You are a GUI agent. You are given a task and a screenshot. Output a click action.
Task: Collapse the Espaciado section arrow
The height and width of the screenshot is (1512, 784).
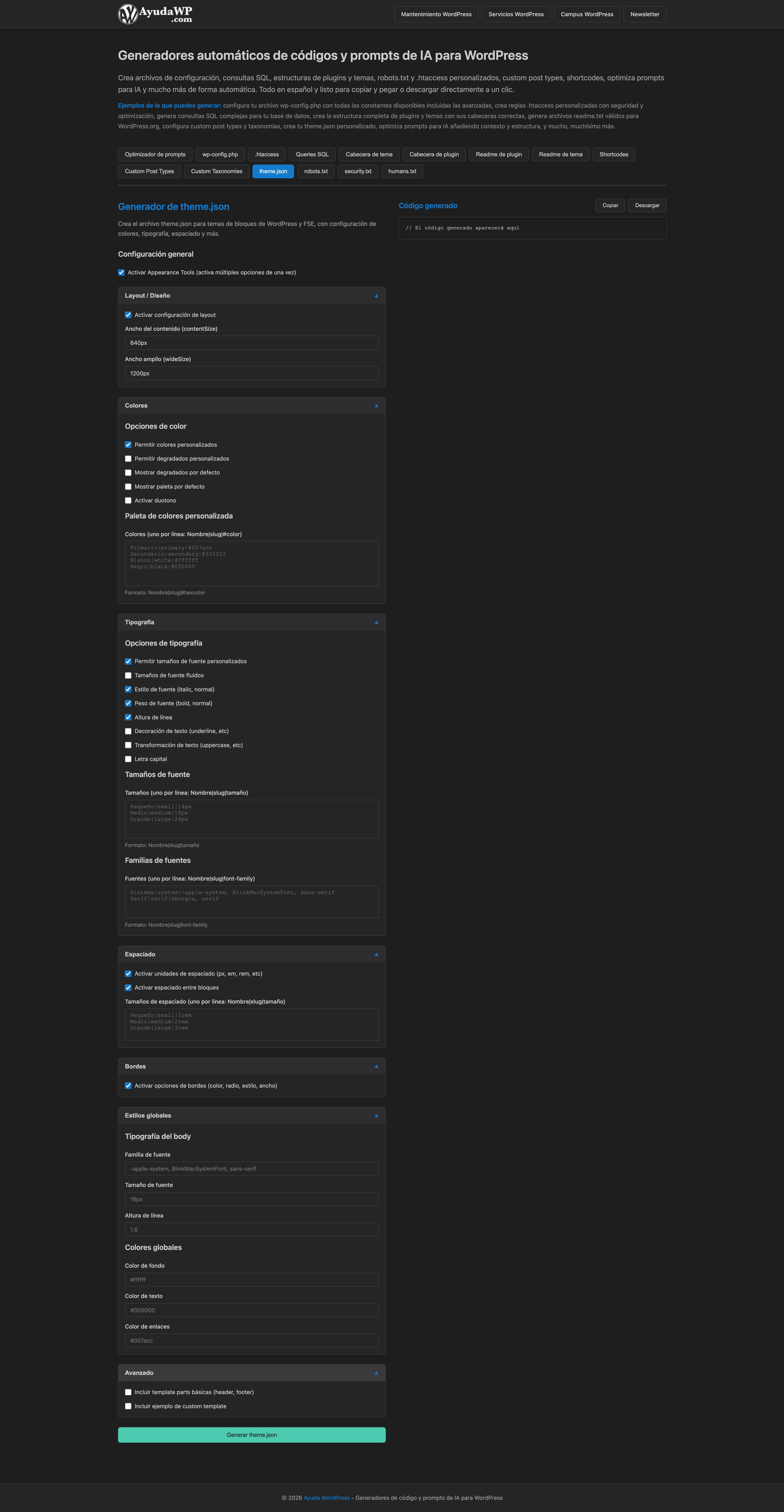tap(376, 954)
